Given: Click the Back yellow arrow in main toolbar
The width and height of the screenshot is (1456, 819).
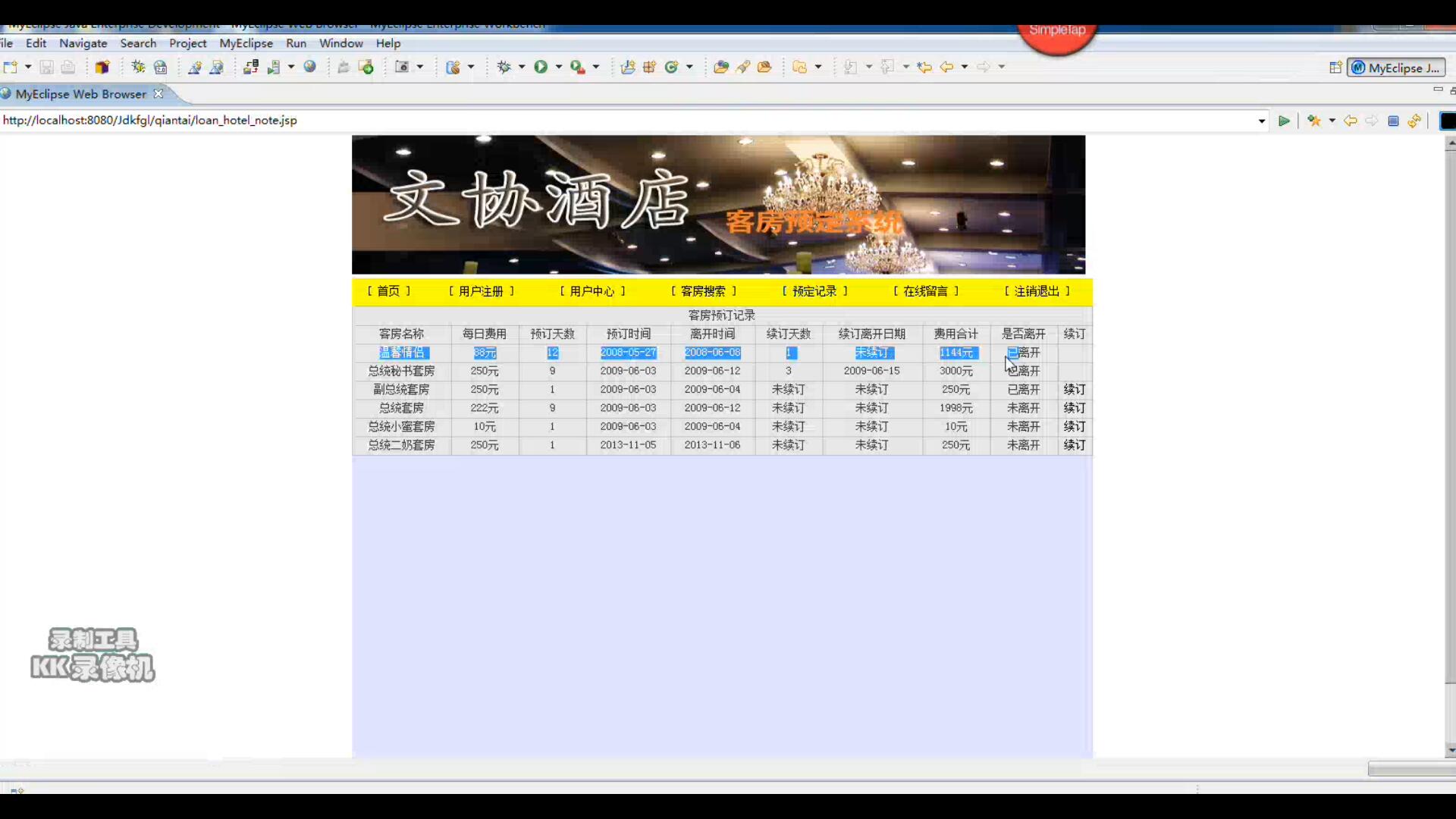Looking at the screenshot, I should coord(946,67).
